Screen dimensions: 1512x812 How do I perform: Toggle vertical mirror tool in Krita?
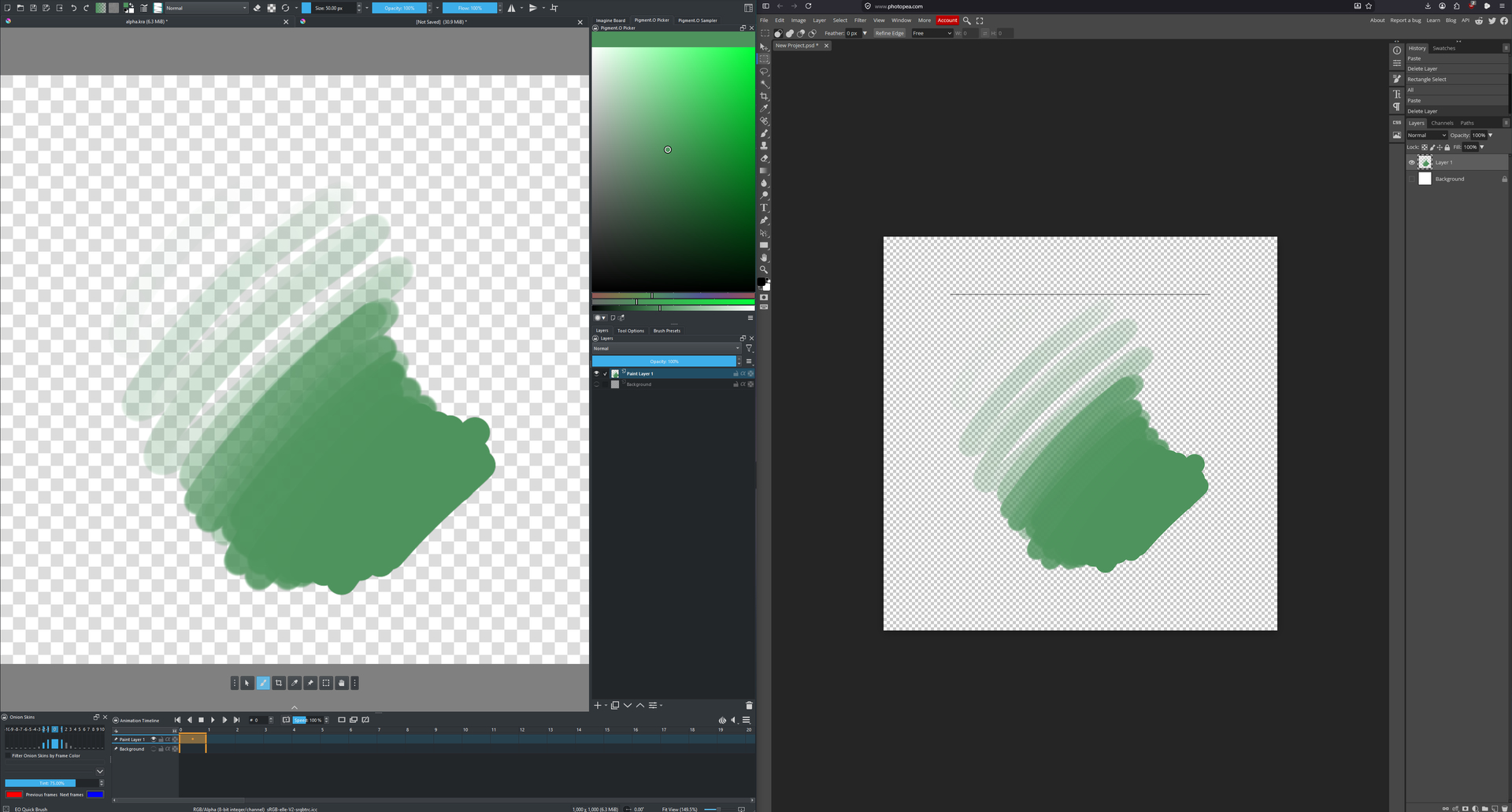point(533,8)
